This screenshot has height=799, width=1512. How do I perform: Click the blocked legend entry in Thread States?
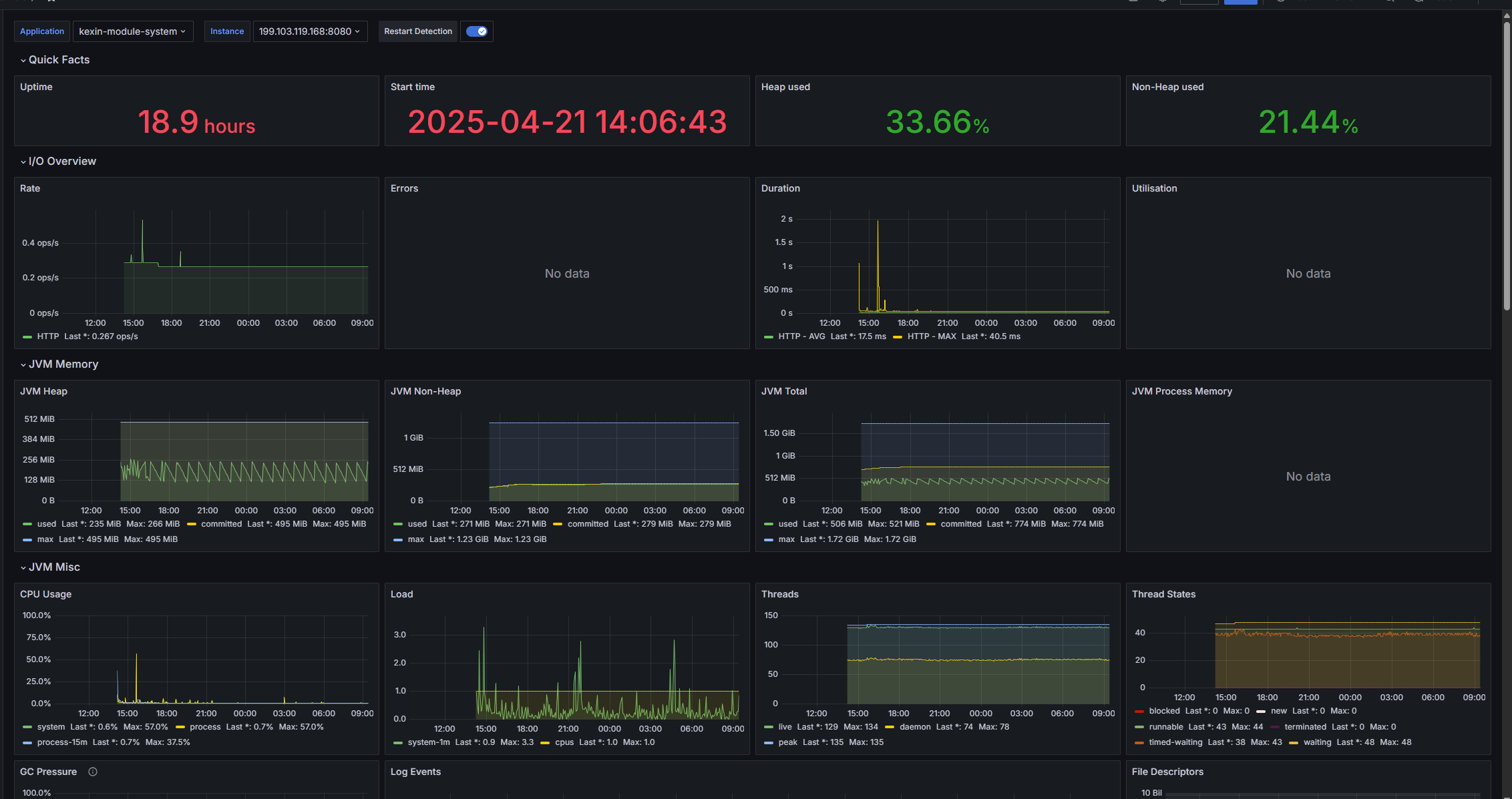click(x=1165, y=711)
